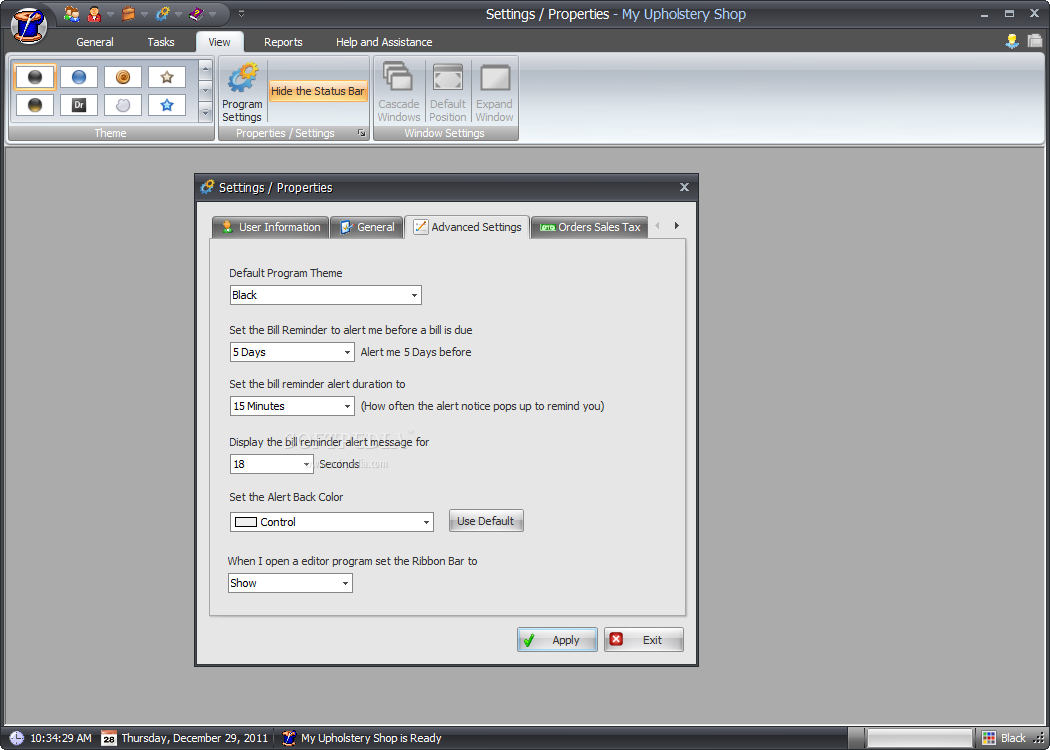Click the color grid theme icon in status bar
1050x750 pixels.
point(988,738)
